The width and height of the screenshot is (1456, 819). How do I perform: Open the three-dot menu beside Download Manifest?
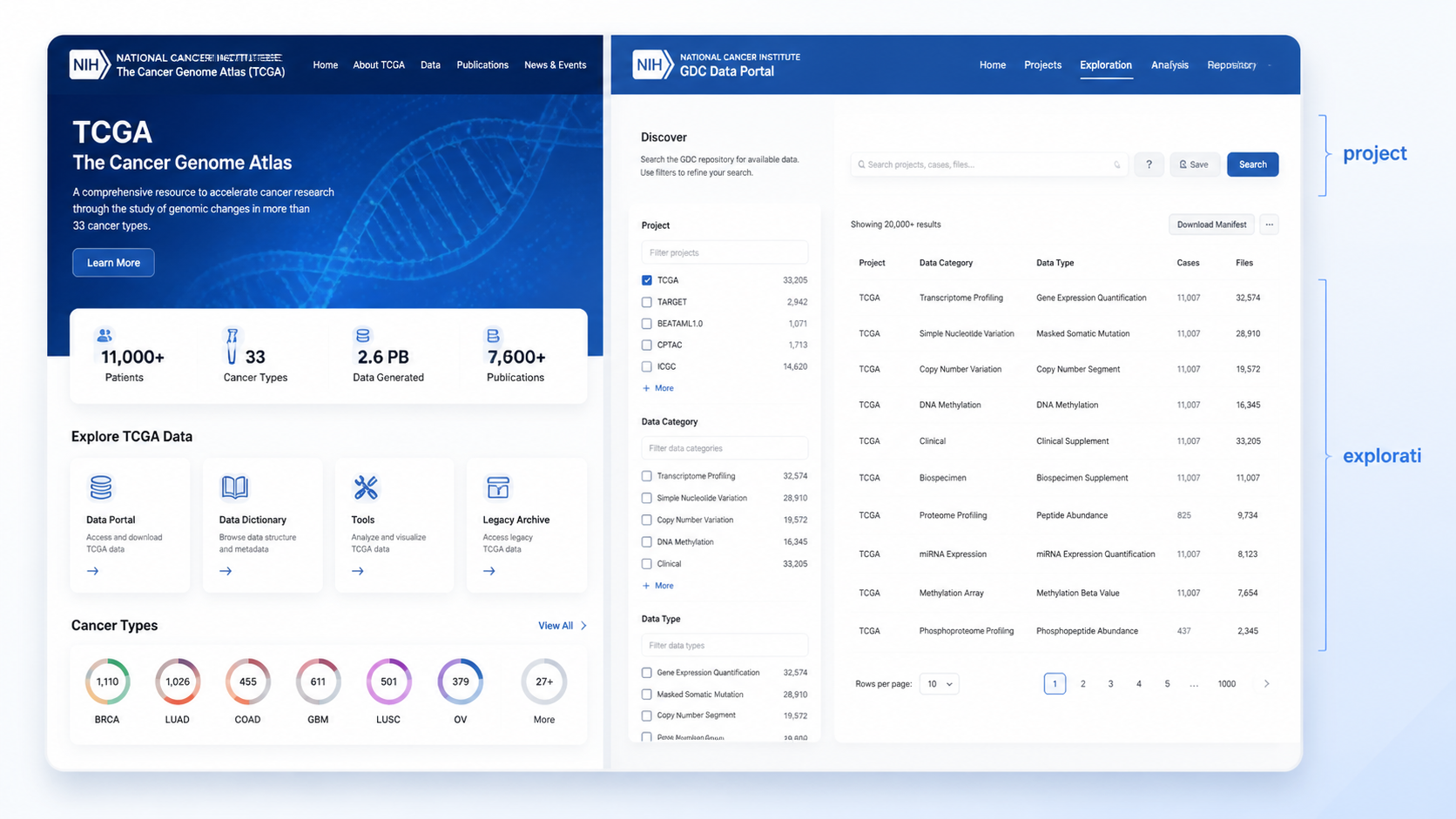point(1270,225)
